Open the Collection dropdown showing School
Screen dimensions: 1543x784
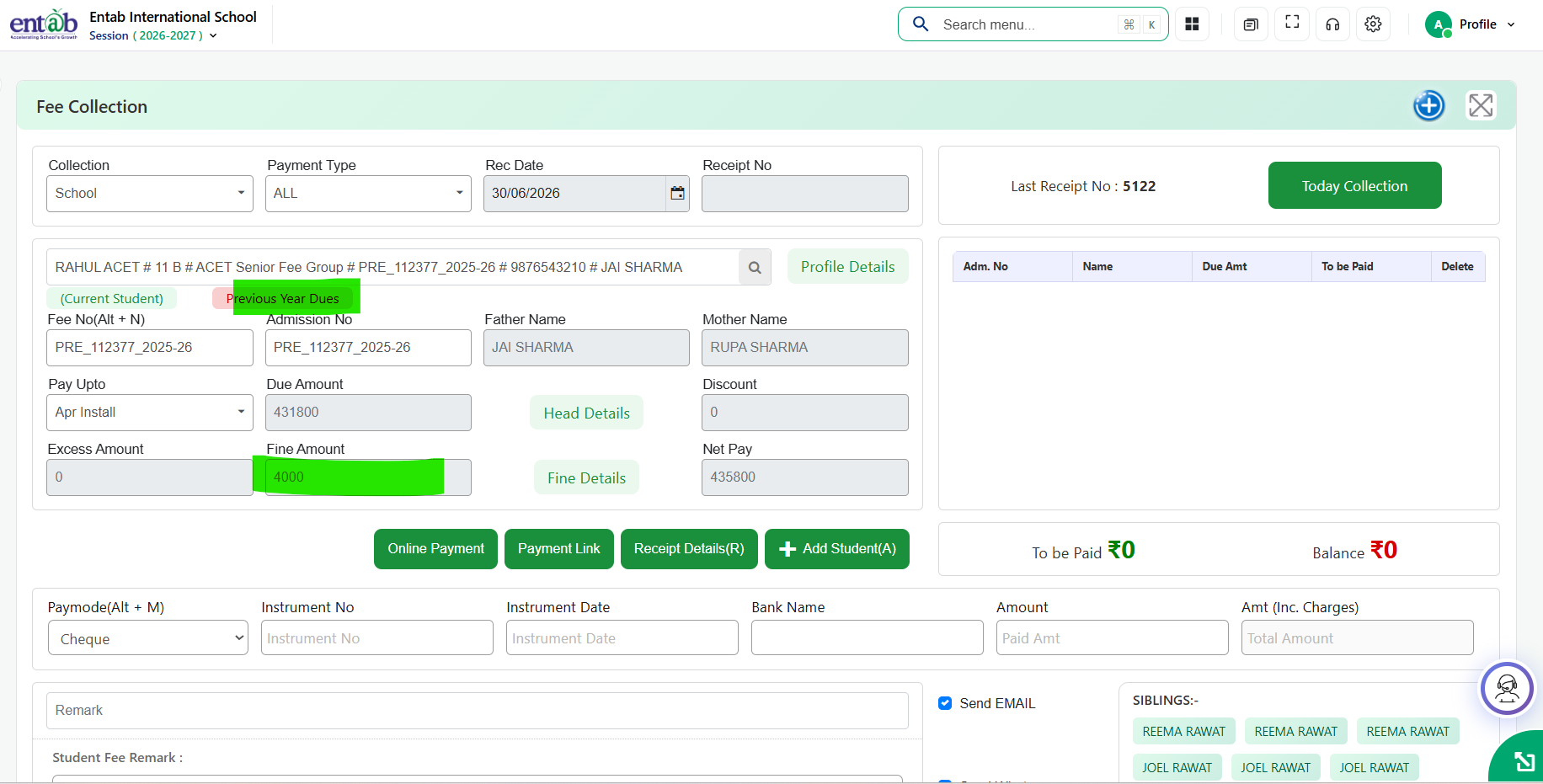pos(150,194)
